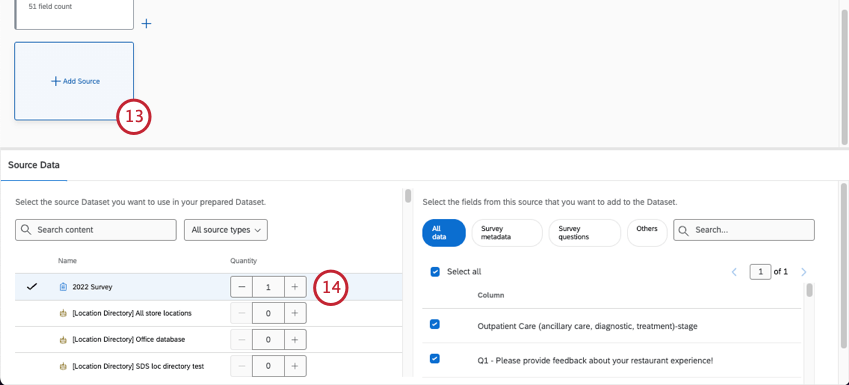Image resolution: width=849 pixels, height=385 pixels.
Task: Click the Office database directory icon
Action: (x=63, y=340)
